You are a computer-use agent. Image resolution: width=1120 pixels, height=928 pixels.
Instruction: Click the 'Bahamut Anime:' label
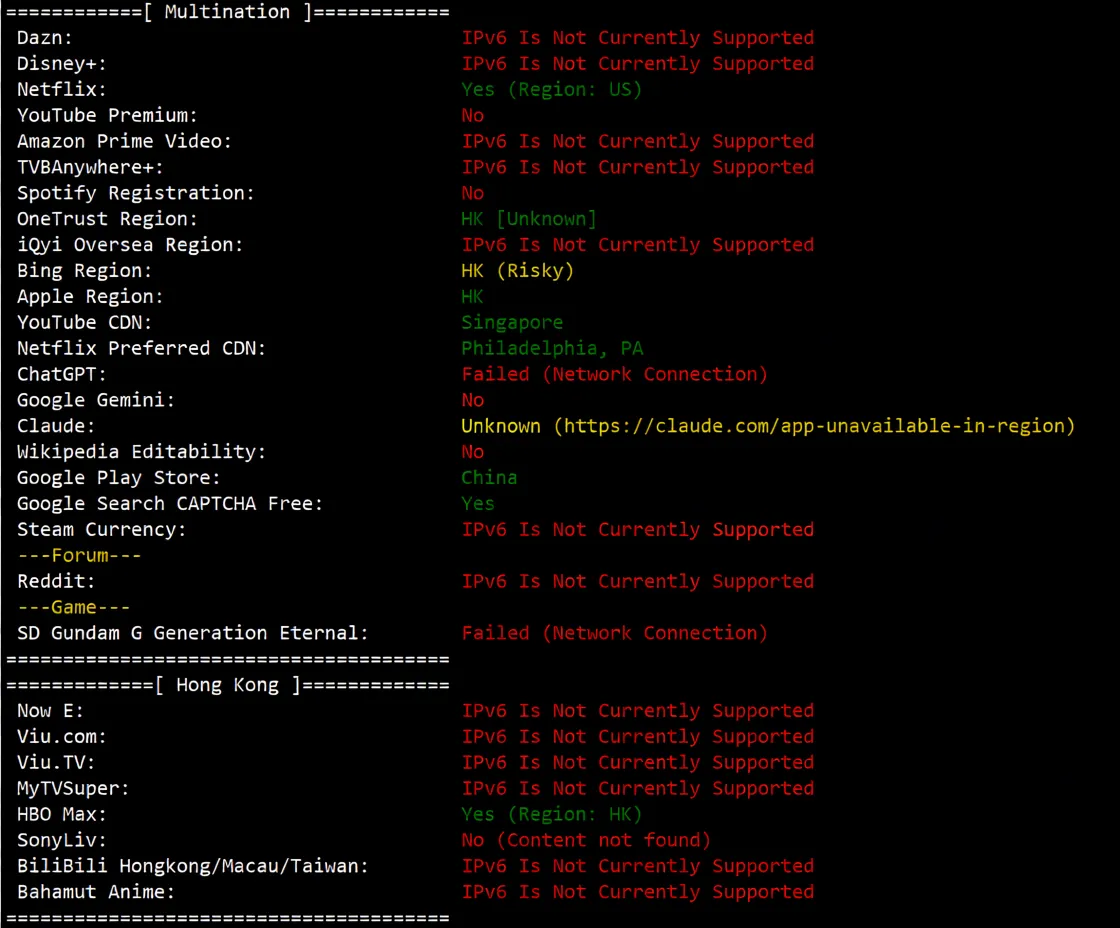coord(96,892)
